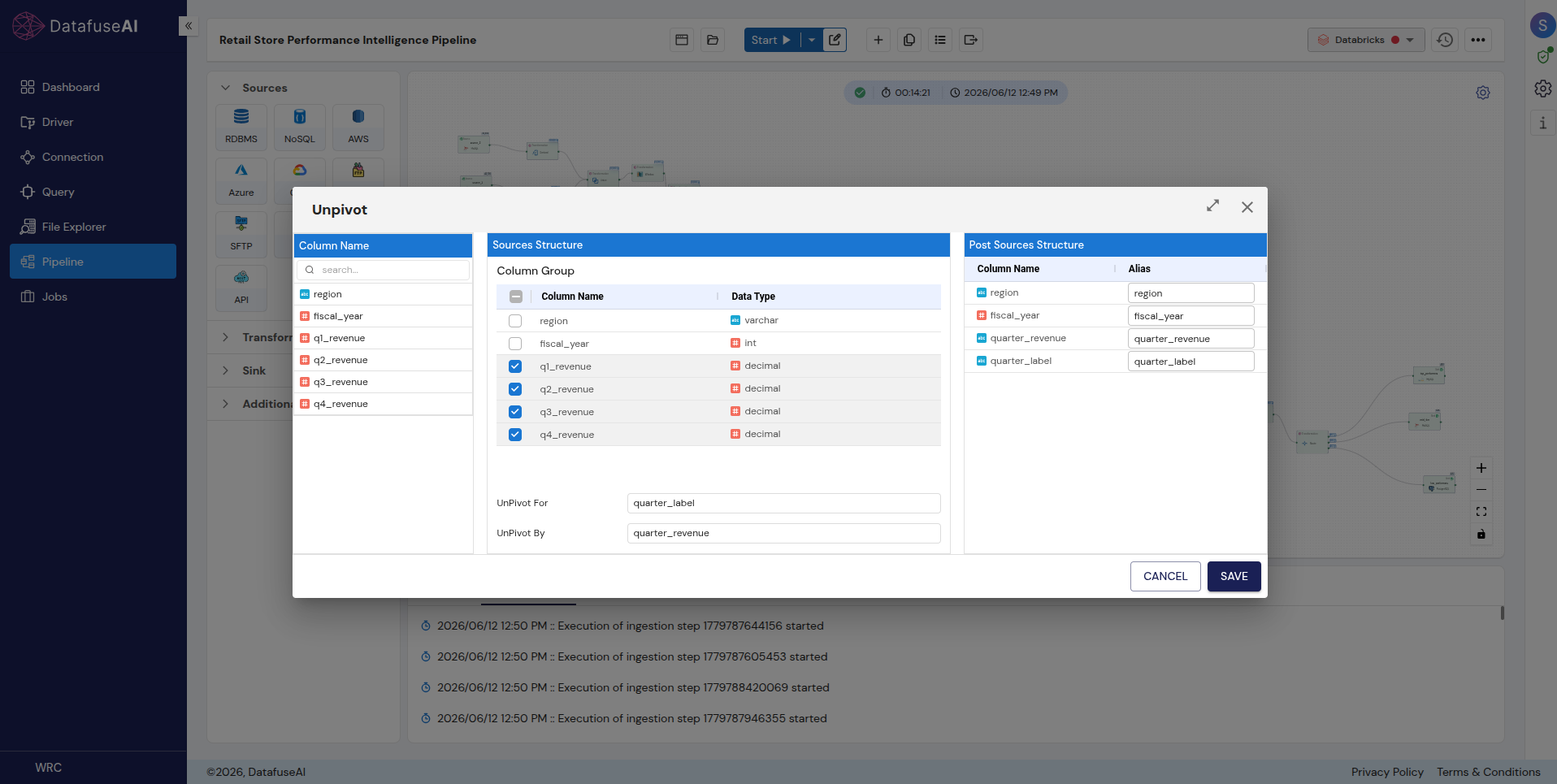This screenshot has width=1557, height=784.
Task: Open File Explorer in the sidebar
Action: [x=93, y=227]
